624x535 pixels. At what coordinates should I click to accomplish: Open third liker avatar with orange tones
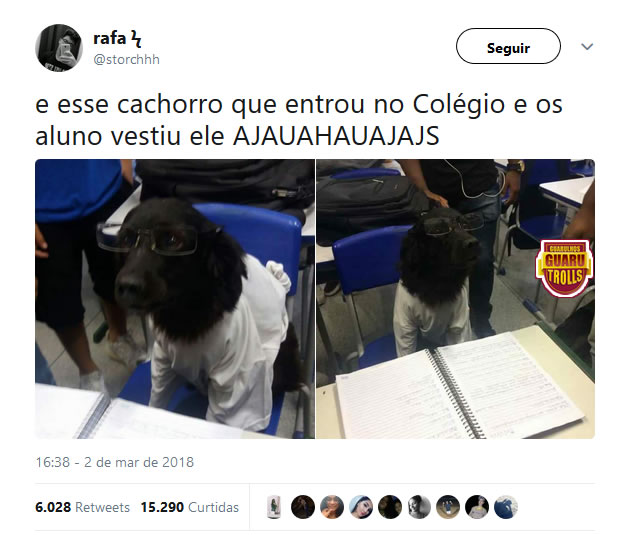click(332, 507)
